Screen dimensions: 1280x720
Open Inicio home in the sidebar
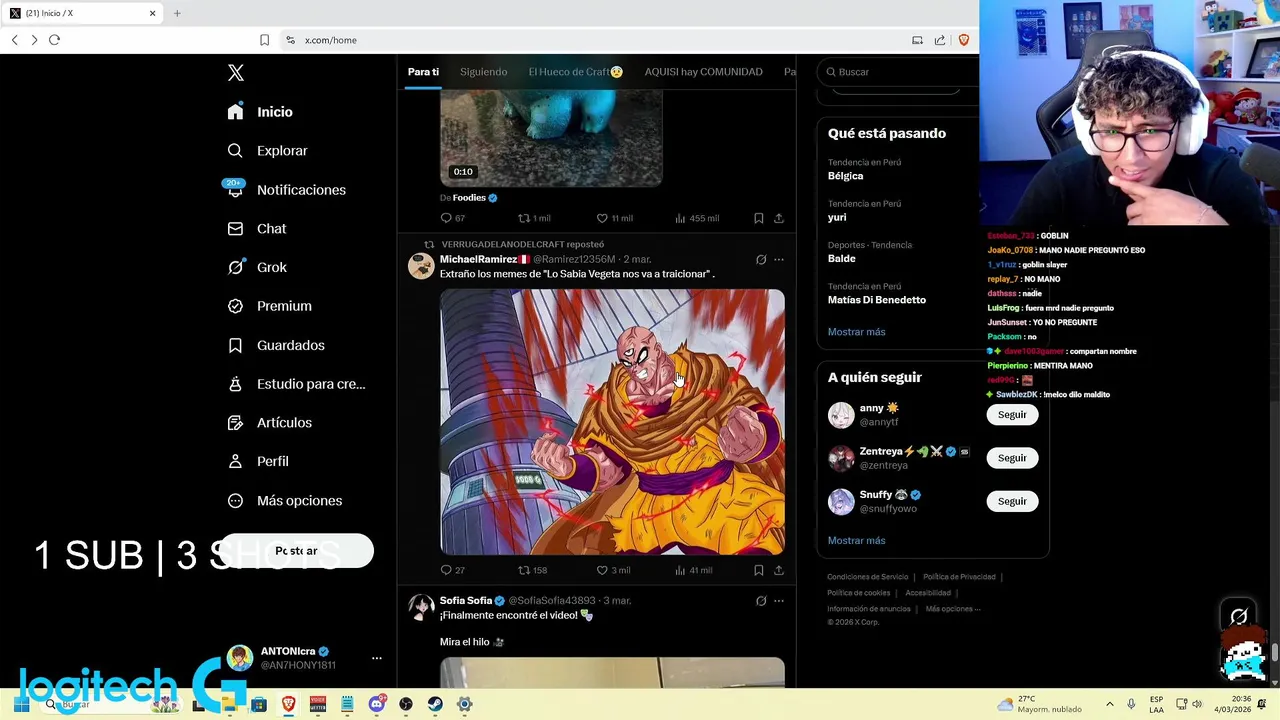tap(260, 112)
